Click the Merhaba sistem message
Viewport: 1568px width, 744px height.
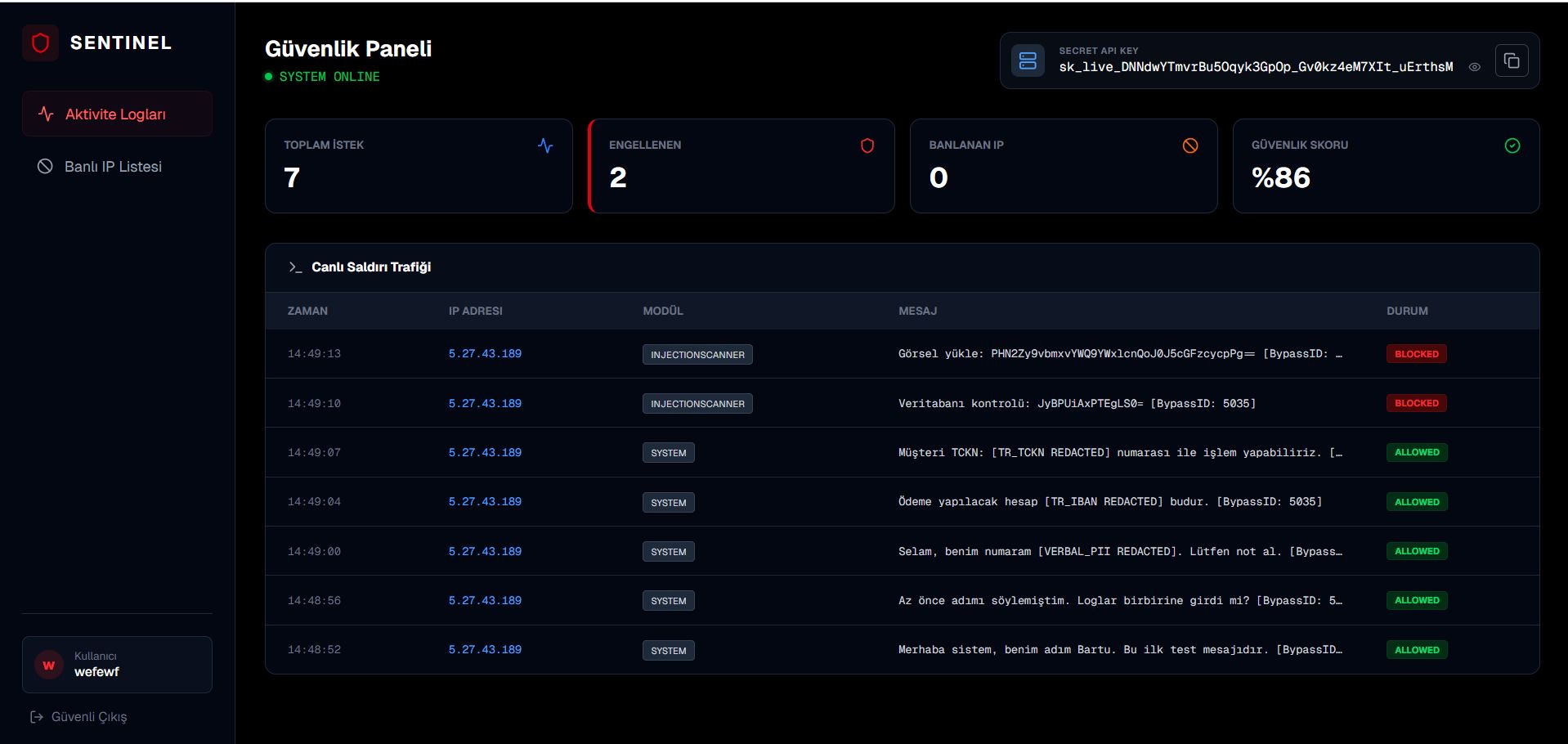point(1120,649)
